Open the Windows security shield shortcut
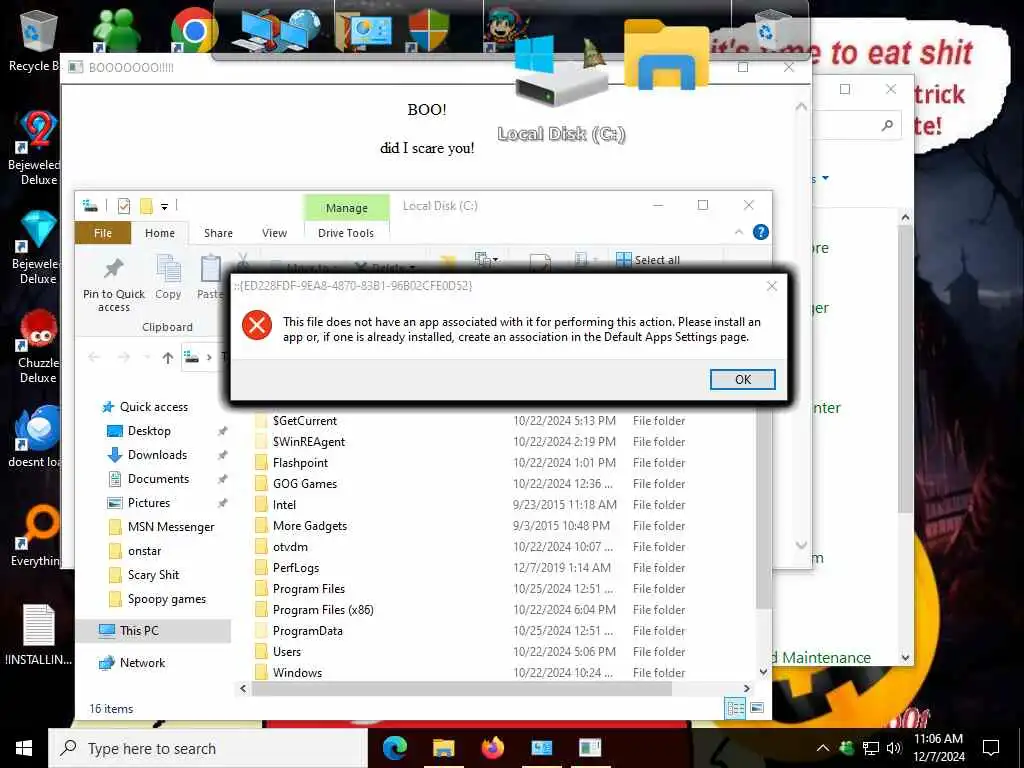Image resolution: width=1024 pixels, height=768 pixels. tap(428, 29)
